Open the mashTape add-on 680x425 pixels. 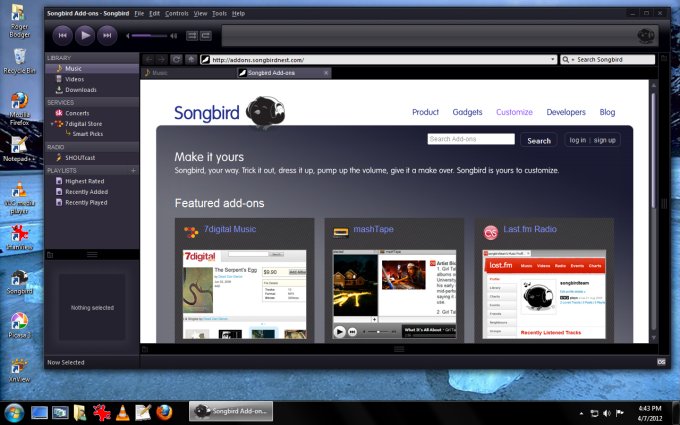pyautogui.click(x=373, y=229)
